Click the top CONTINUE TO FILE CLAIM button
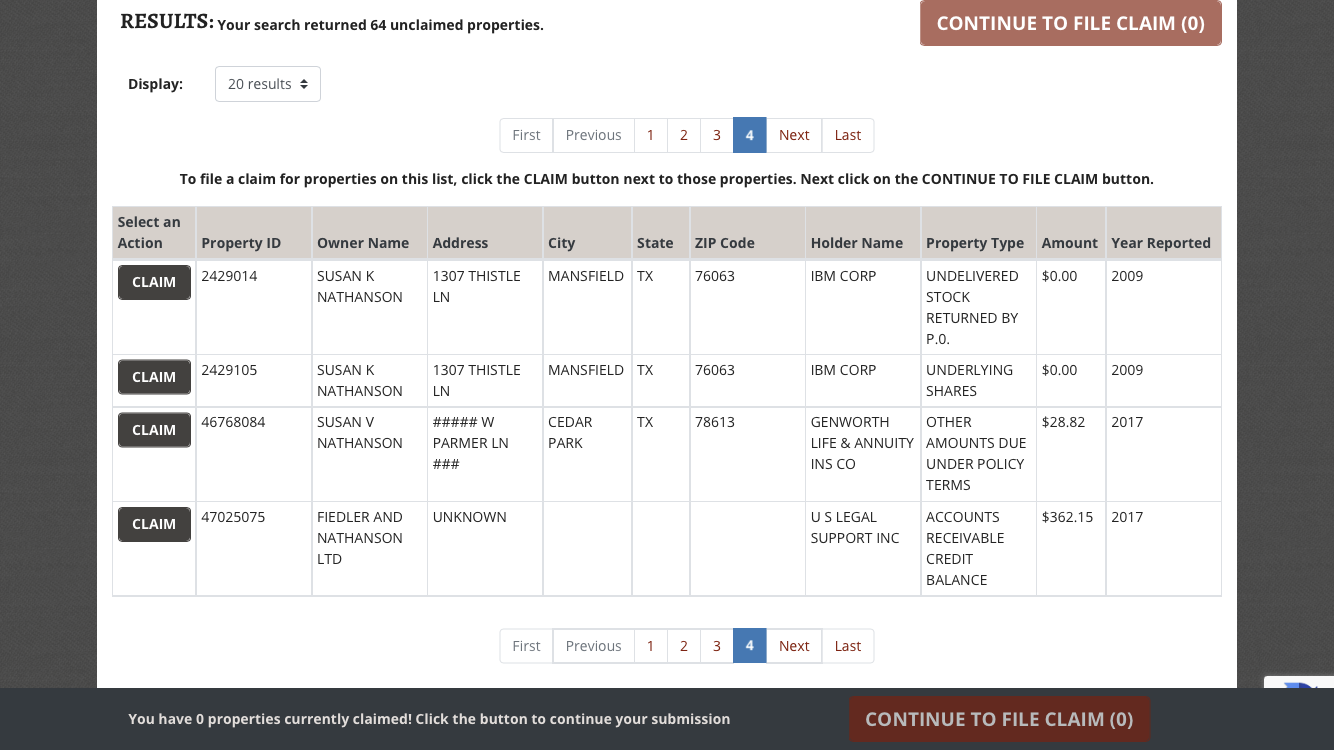1334x750 pixels. coord(1070,23)
